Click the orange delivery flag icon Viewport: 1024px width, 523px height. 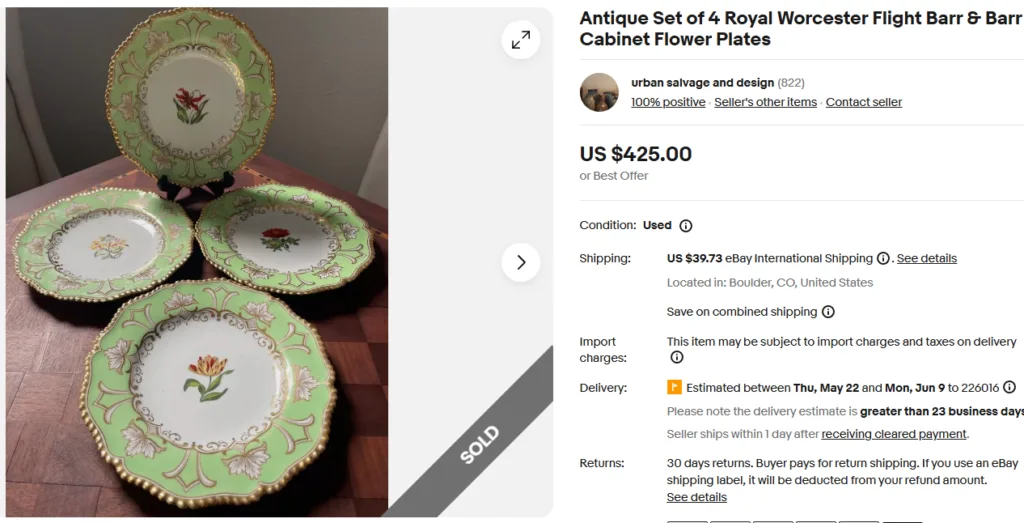pos(674,387)
